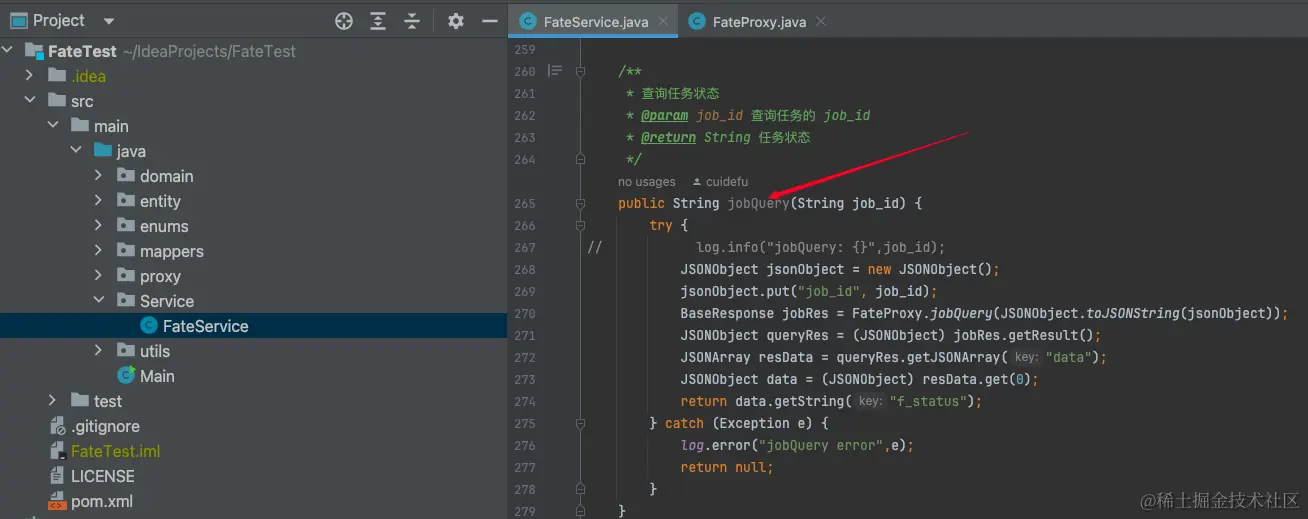Select the pom.xml file
Viewport: 1308px width, 519px height.
coord(101,501)
